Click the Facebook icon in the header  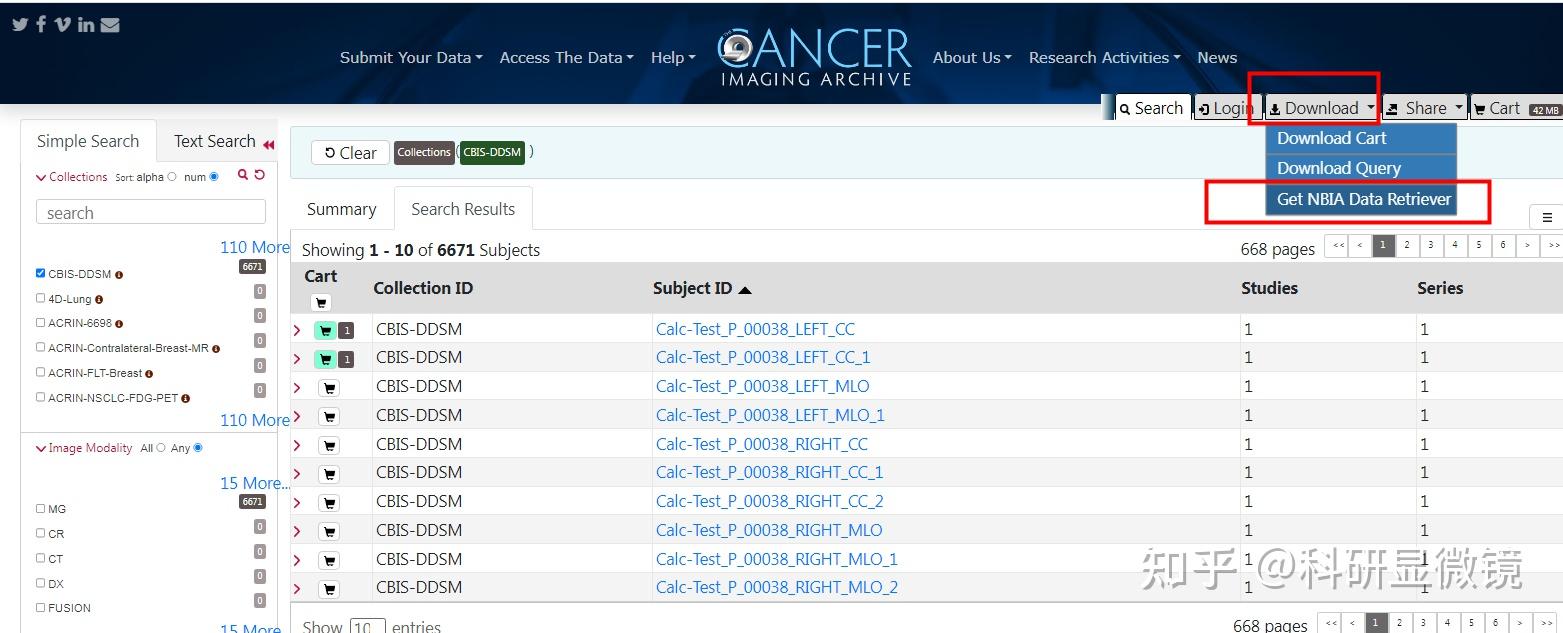(x=40, y=24)
